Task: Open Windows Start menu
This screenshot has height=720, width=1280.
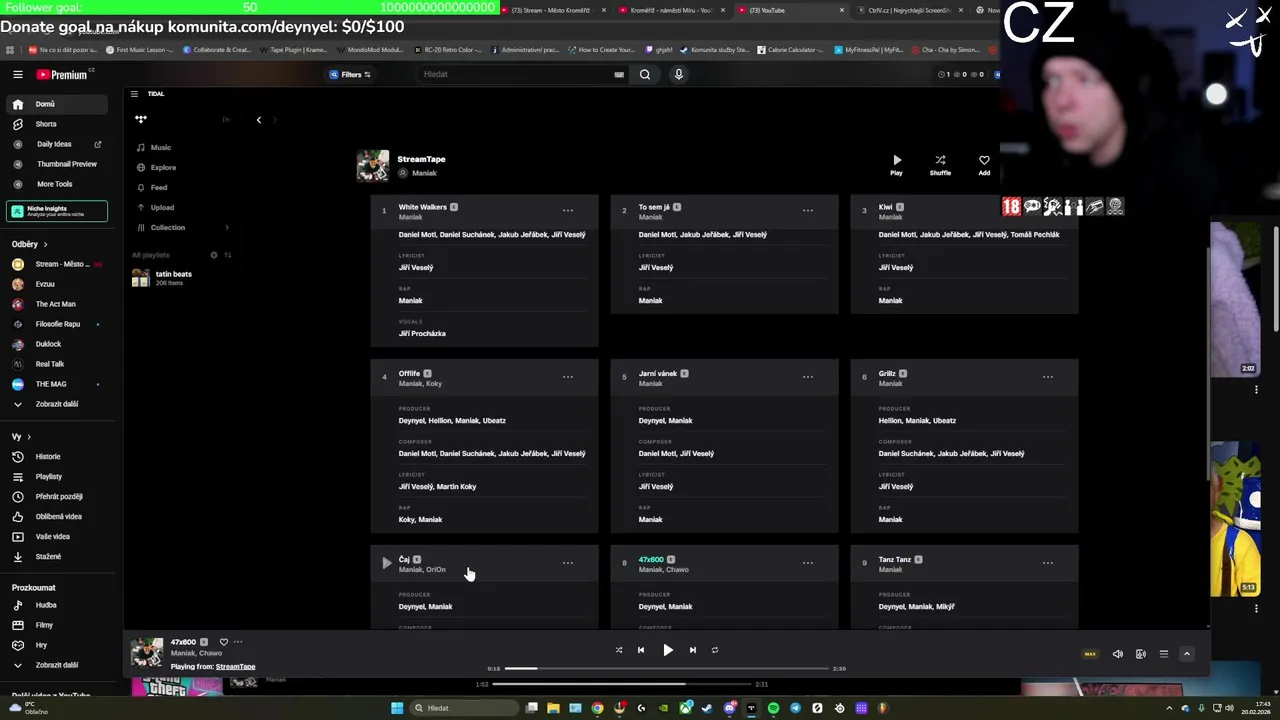Action: (x=397, y=708)
